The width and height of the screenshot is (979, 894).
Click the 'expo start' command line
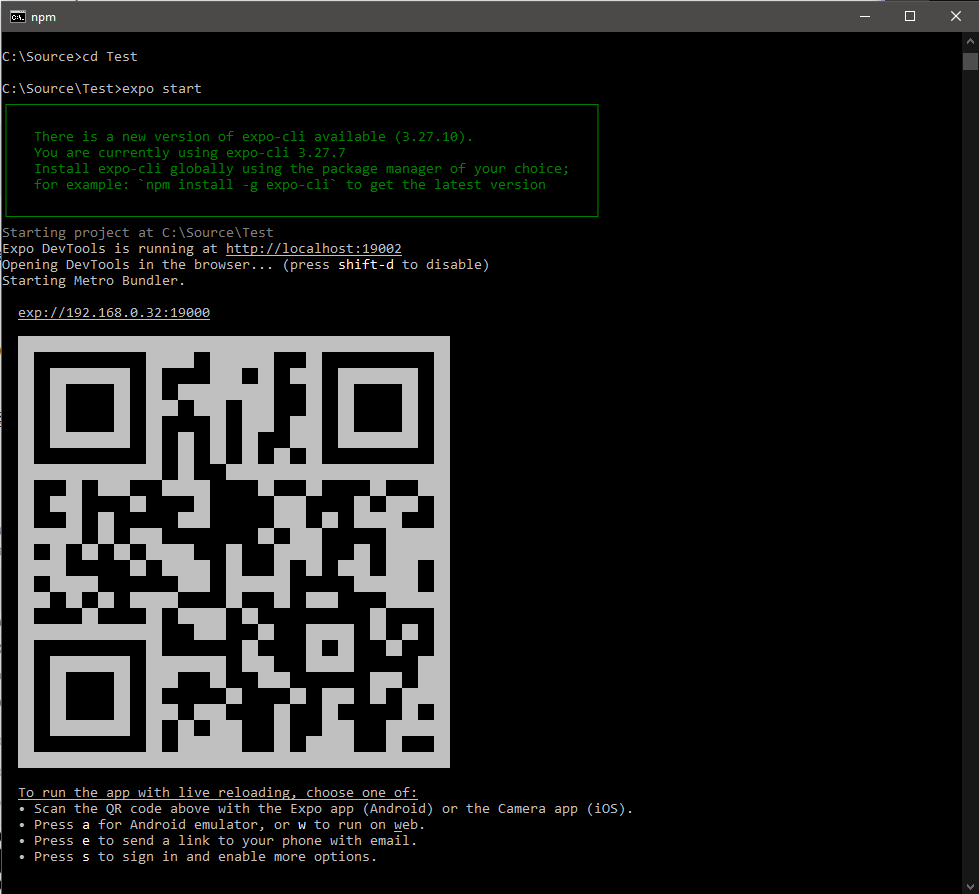pyautogui.click(x=102, y=89)
